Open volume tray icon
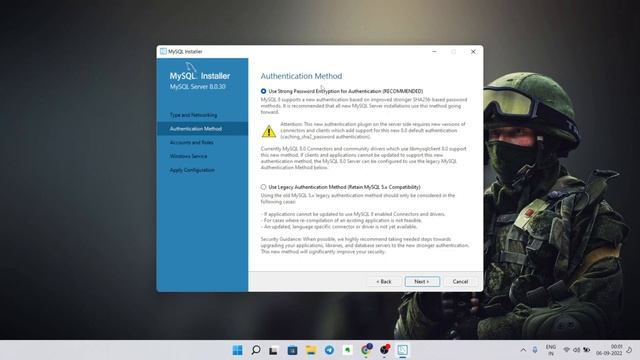Image resolution: width=640 pixels, height=360 pixels. pyautogui.click(x=576, y=350)
